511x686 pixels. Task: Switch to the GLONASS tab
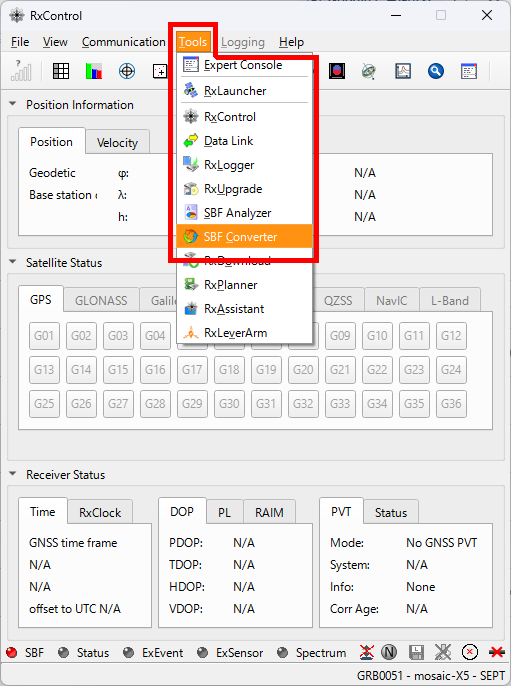pyautogui.click(x=101, y=300)
